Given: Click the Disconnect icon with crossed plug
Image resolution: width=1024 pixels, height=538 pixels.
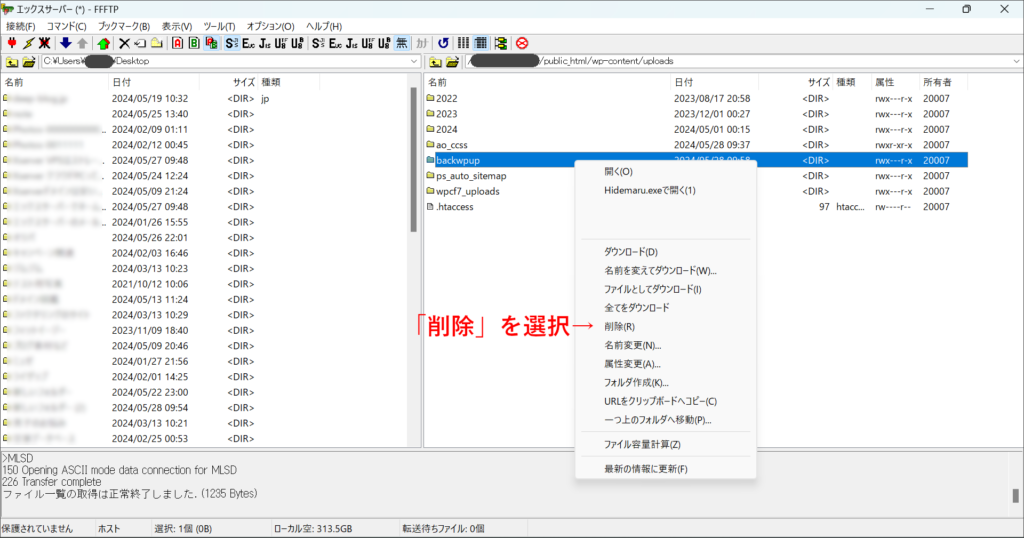Looking at the screenshot, I should coord(44,43).
